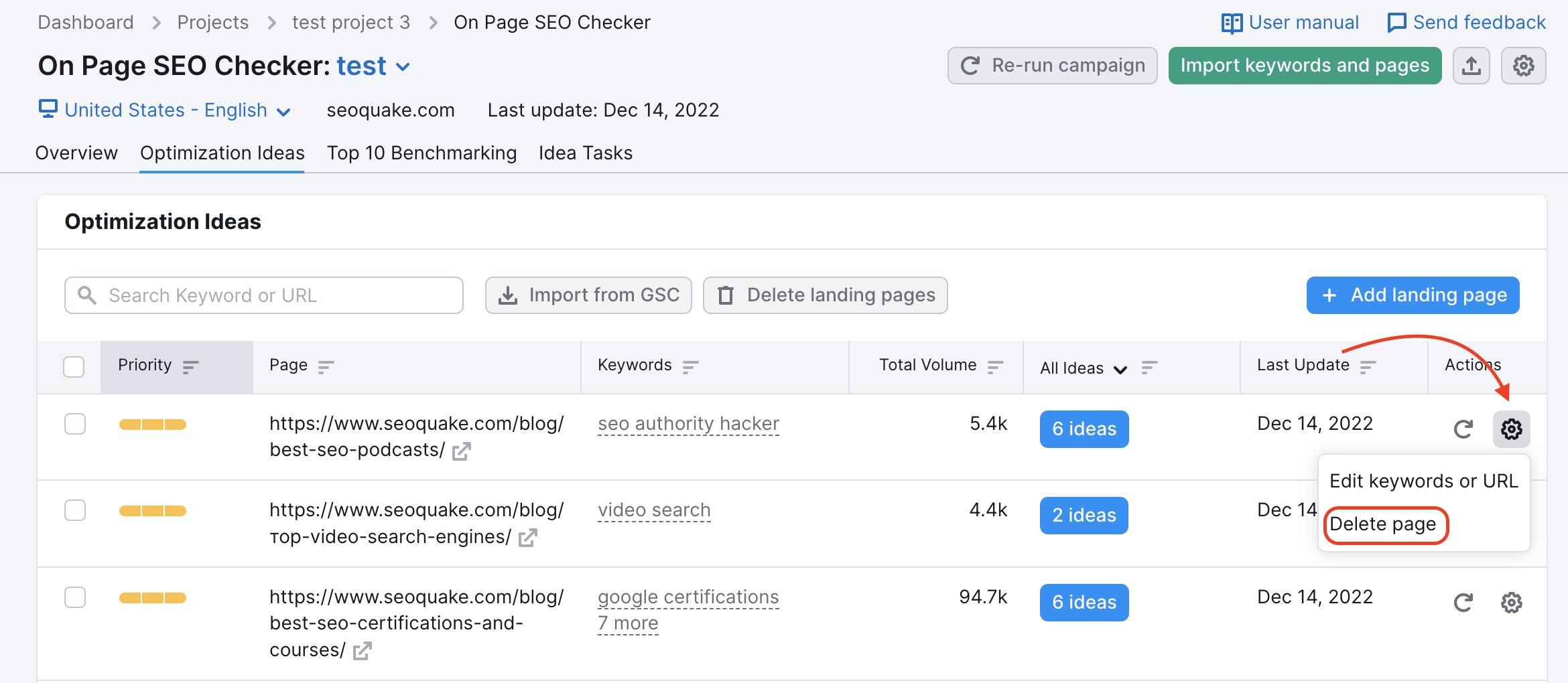This screenshot has width=1568, height=683.
Task: Open external link icon for top-video-search-engines page
Action: [528, 538]
